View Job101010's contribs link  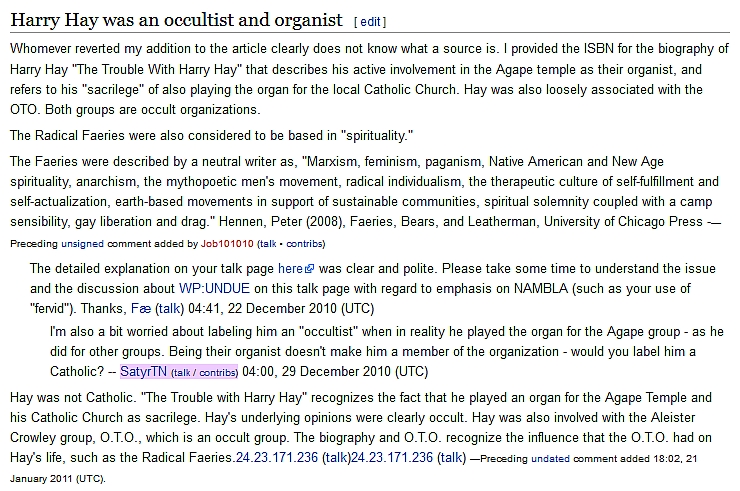tap(302, 243)
